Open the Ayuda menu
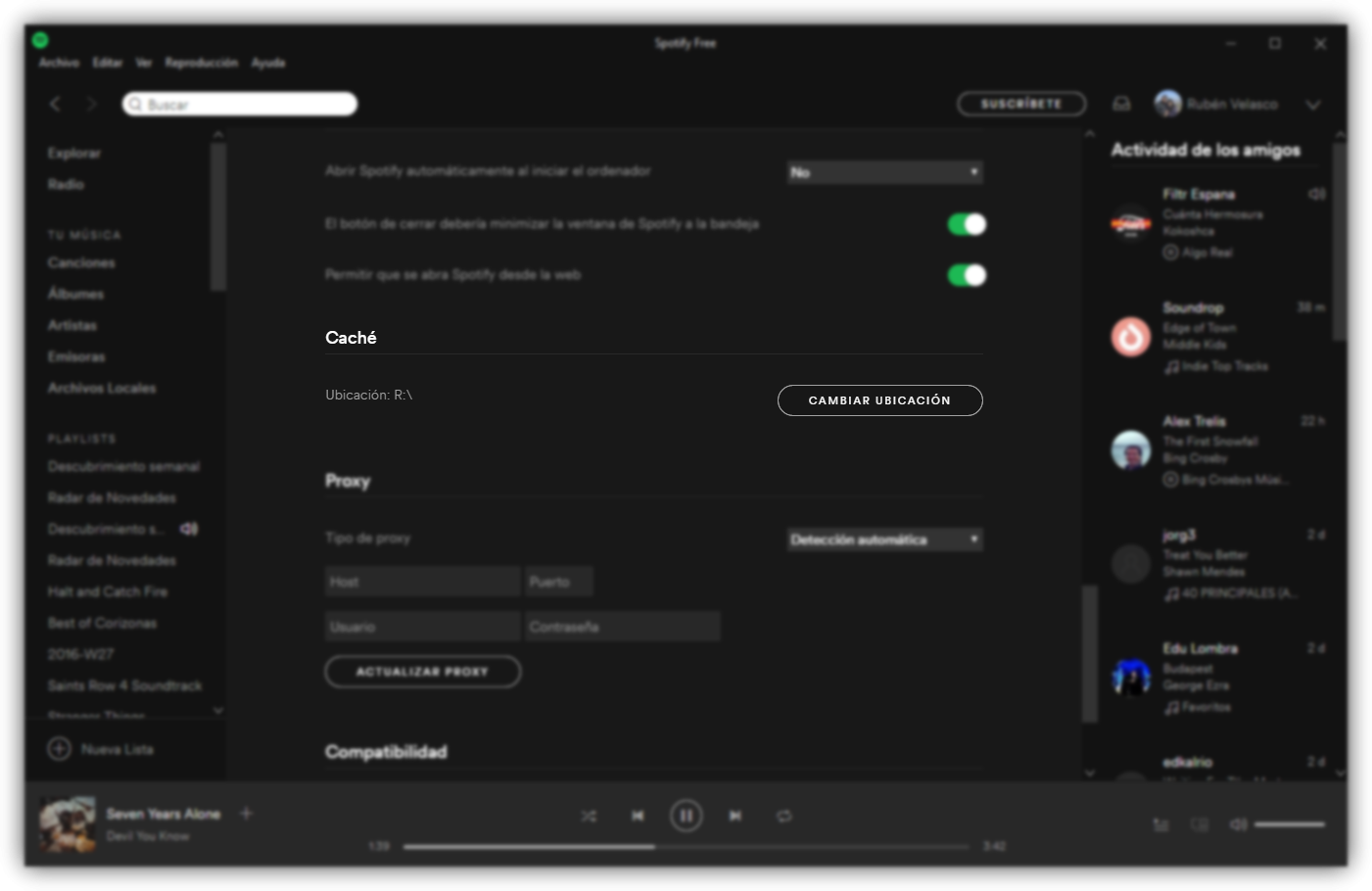Image resolution: width=1372 pixels, height=891 pixels. [x=268, y=63]
